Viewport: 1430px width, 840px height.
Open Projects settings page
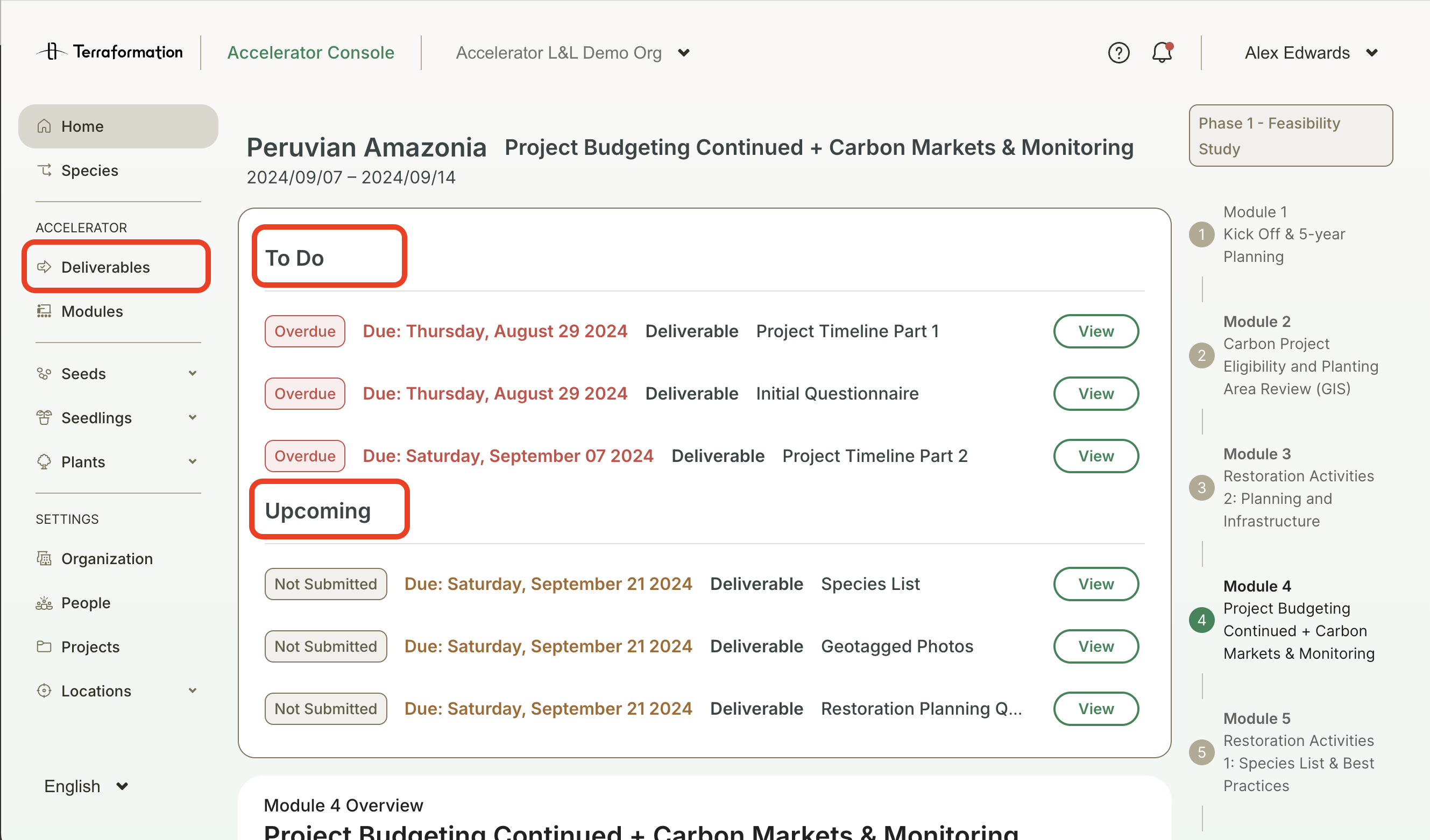pyautogui.click(x=118, y=646)
